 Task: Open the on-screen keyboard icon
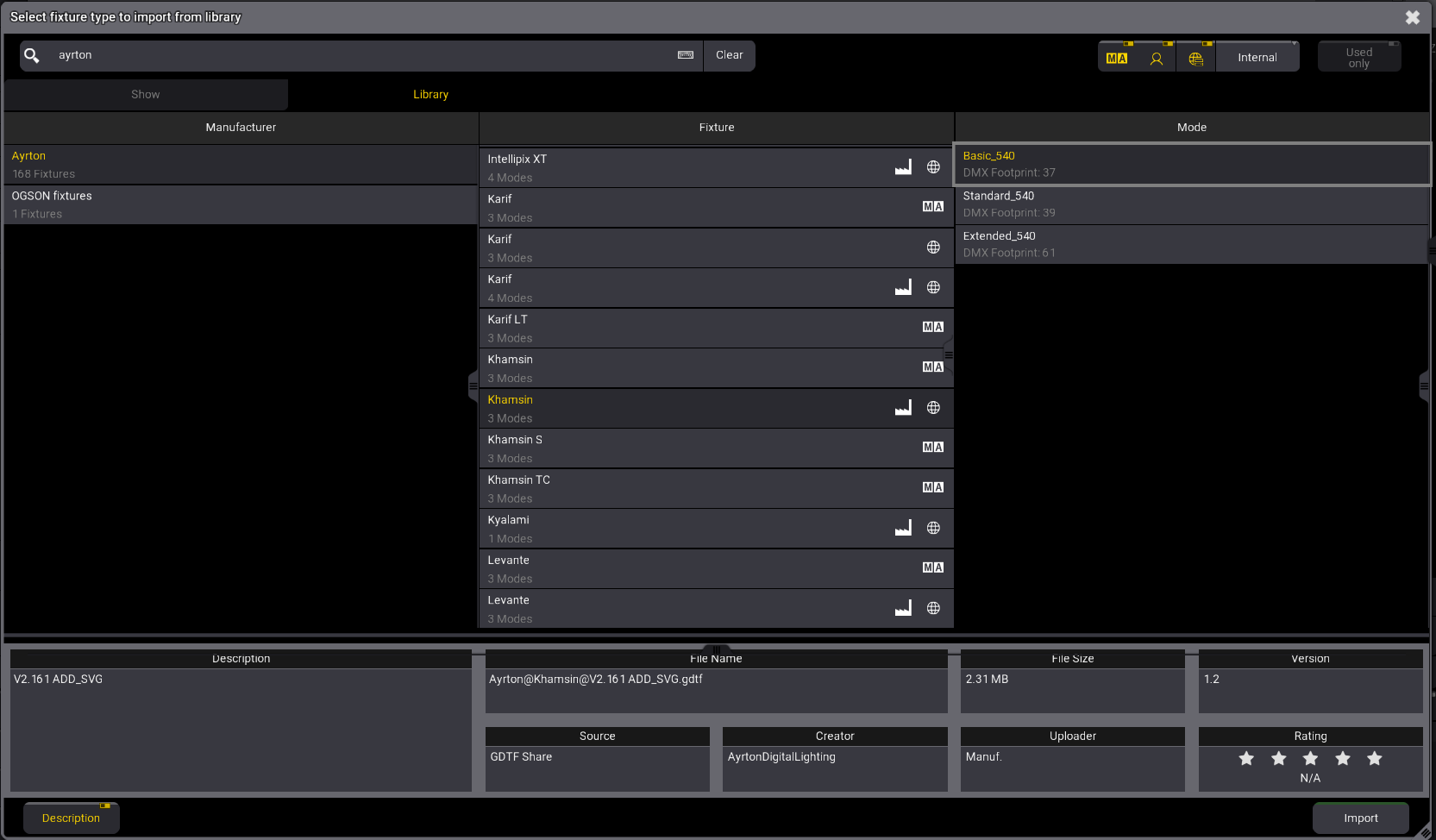point(686,55)
